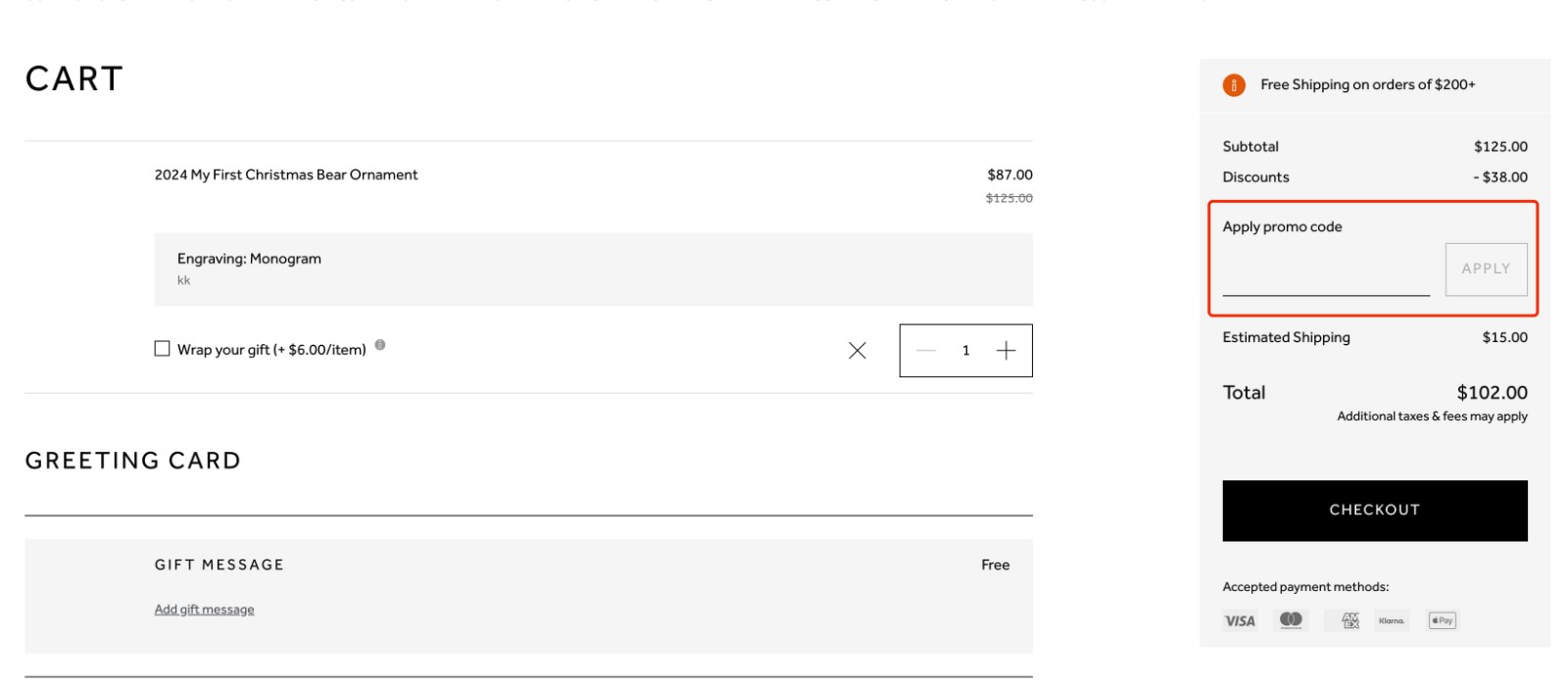1568x687 pixels.
Task: Click APPLY to submit promo code
Action: point(1486,268)
